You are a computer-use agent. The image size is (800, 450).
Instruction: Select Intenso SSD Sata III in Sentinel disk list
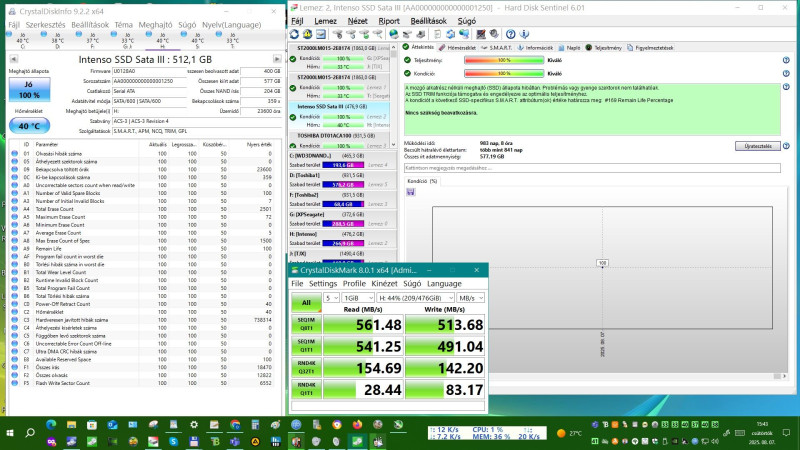tap(339, 116)
